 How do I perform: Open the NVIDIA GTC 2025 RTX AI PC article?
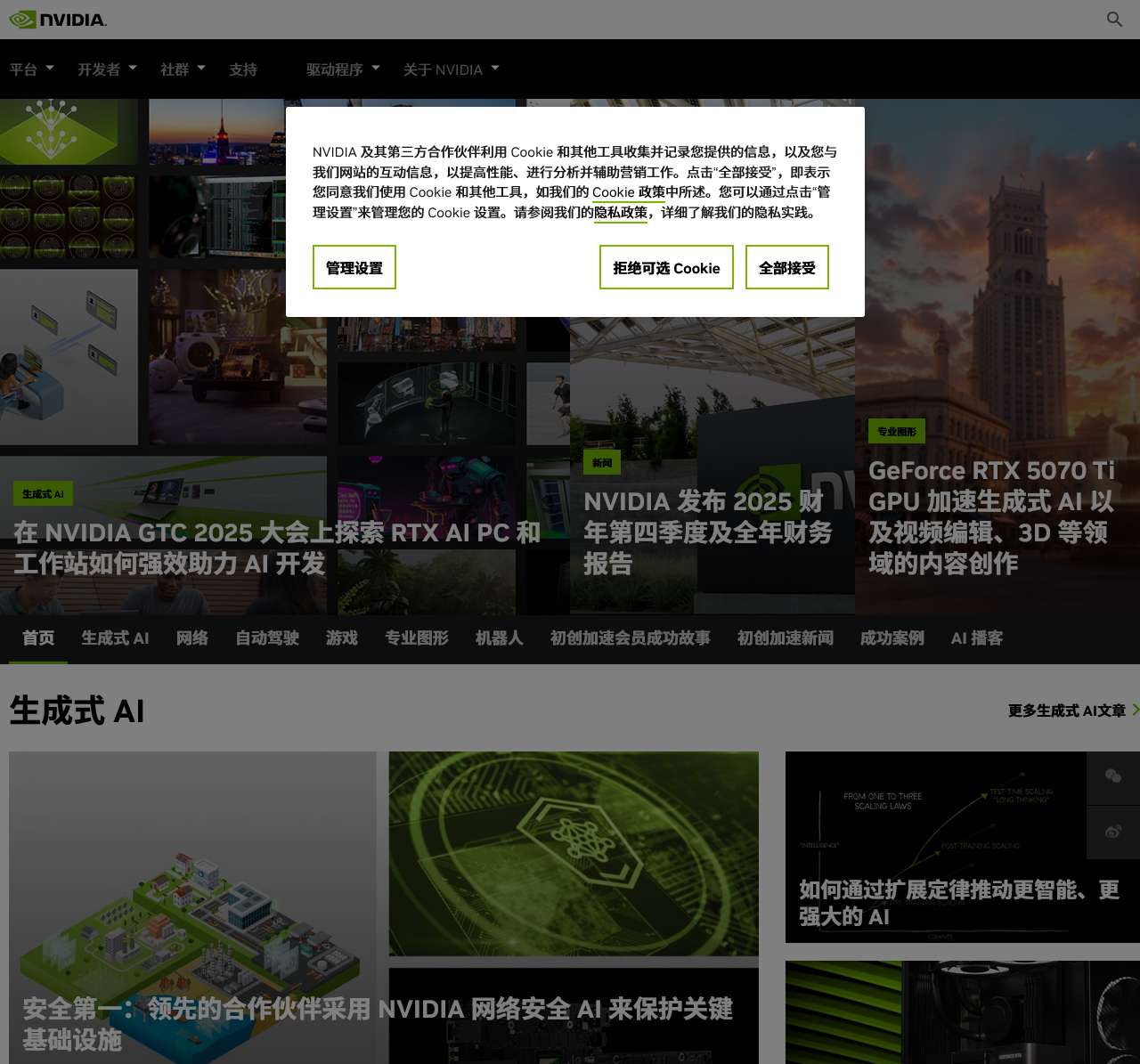point(277,548)
